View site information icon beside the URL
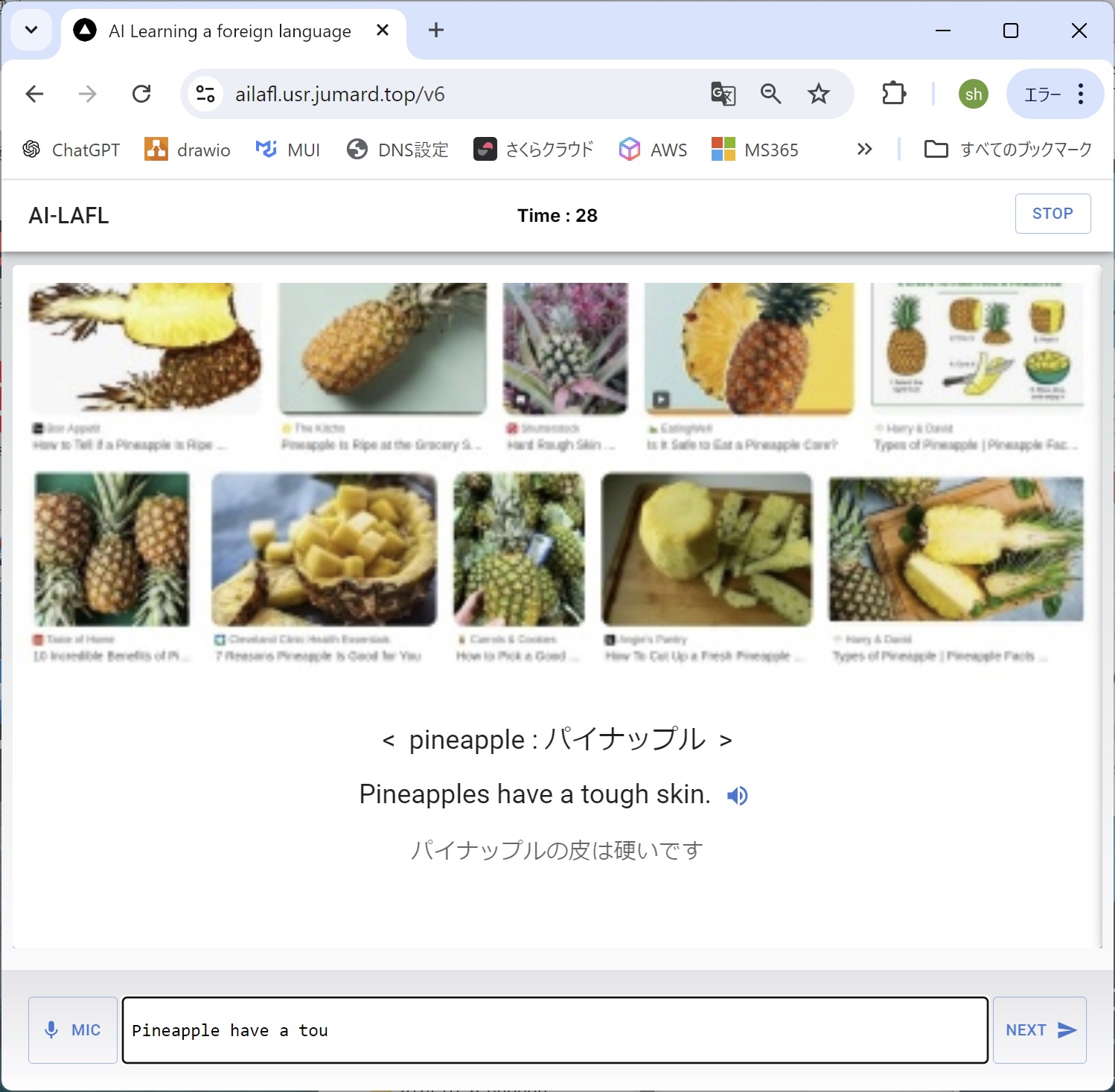Image resolution: width=1115 pixels, height=1092 pixels. point(205,94)
